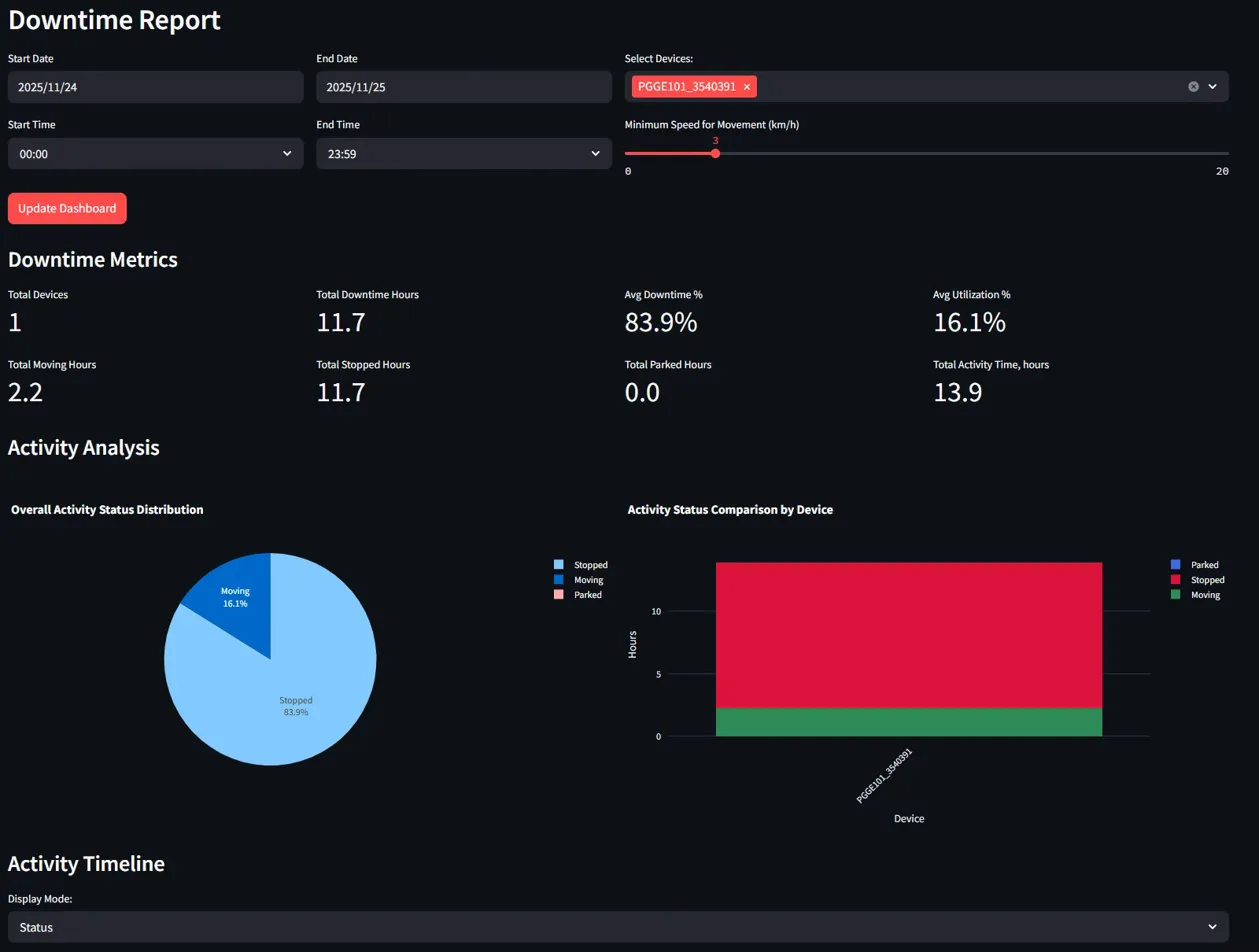Image resolution: width=1259 pixels, height=952 pixels.
Task: Open the End Time dropdown
Action: (463, 154)
